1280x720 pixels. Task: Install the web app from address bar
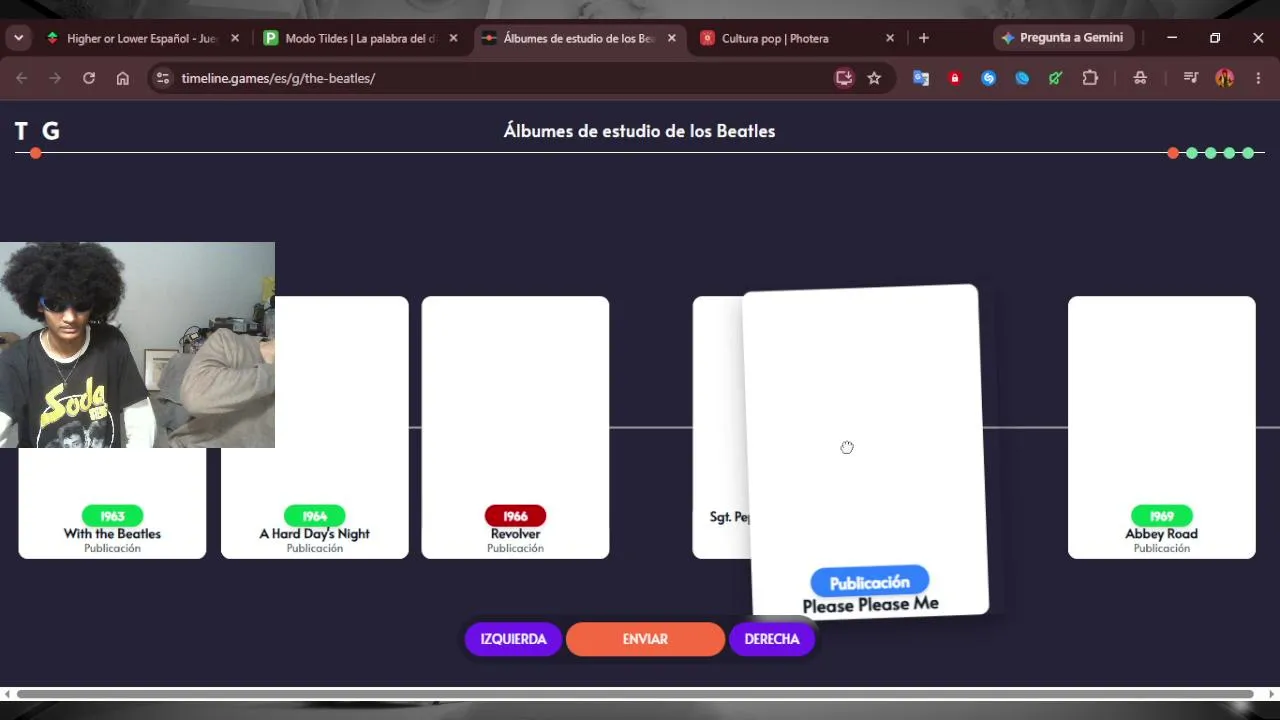(x=844, y=78)
